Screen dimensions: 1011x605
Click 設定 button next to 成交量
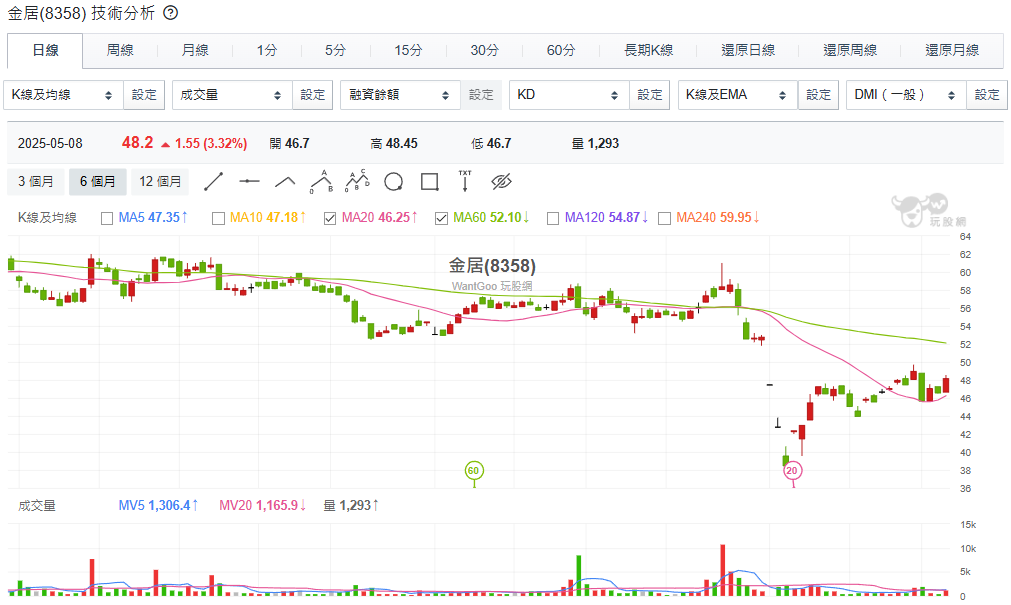[x=313, y=95]
